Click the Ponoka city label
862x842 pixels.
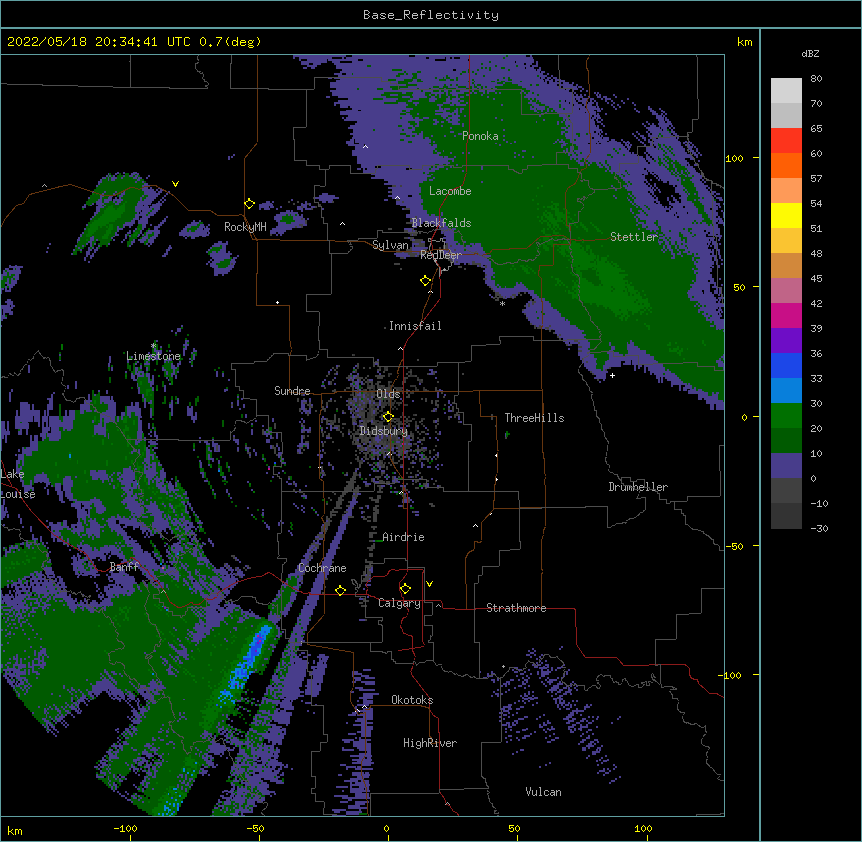pos(480,136)
